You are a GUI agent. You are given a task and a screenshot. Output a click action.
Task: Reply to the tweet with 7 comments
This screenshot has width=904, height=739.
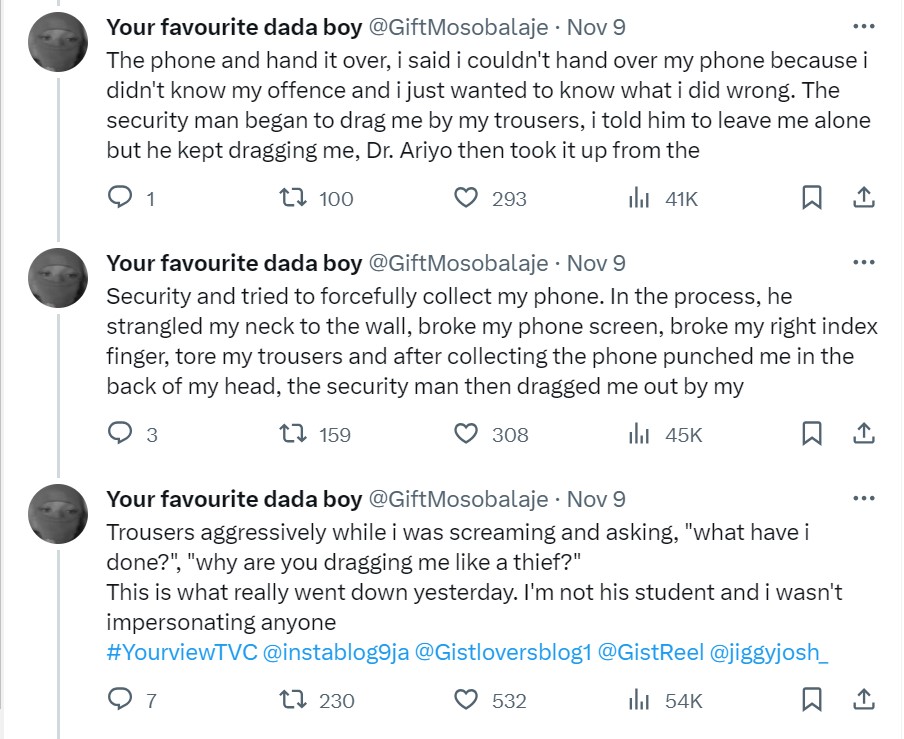coord(120,700)
